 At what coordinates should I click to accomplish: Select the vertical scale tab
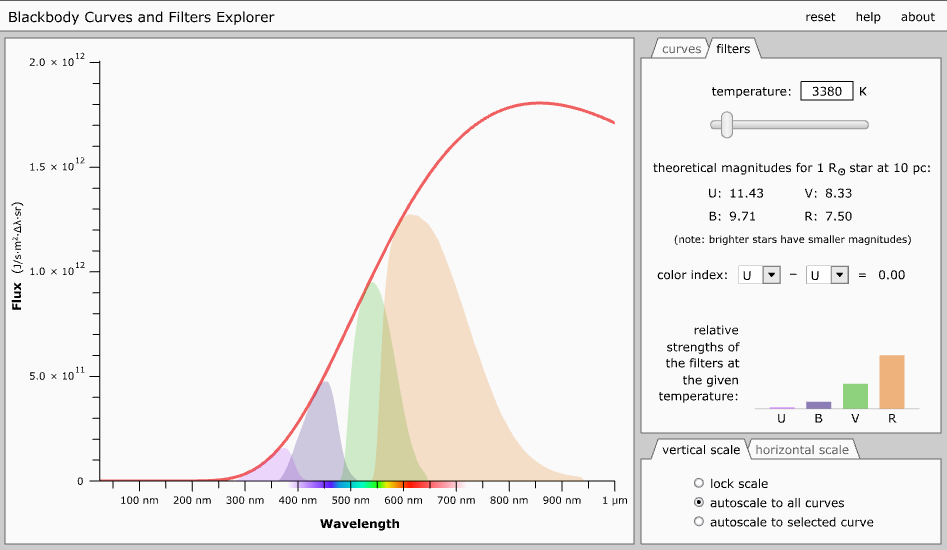pos(700,450)
